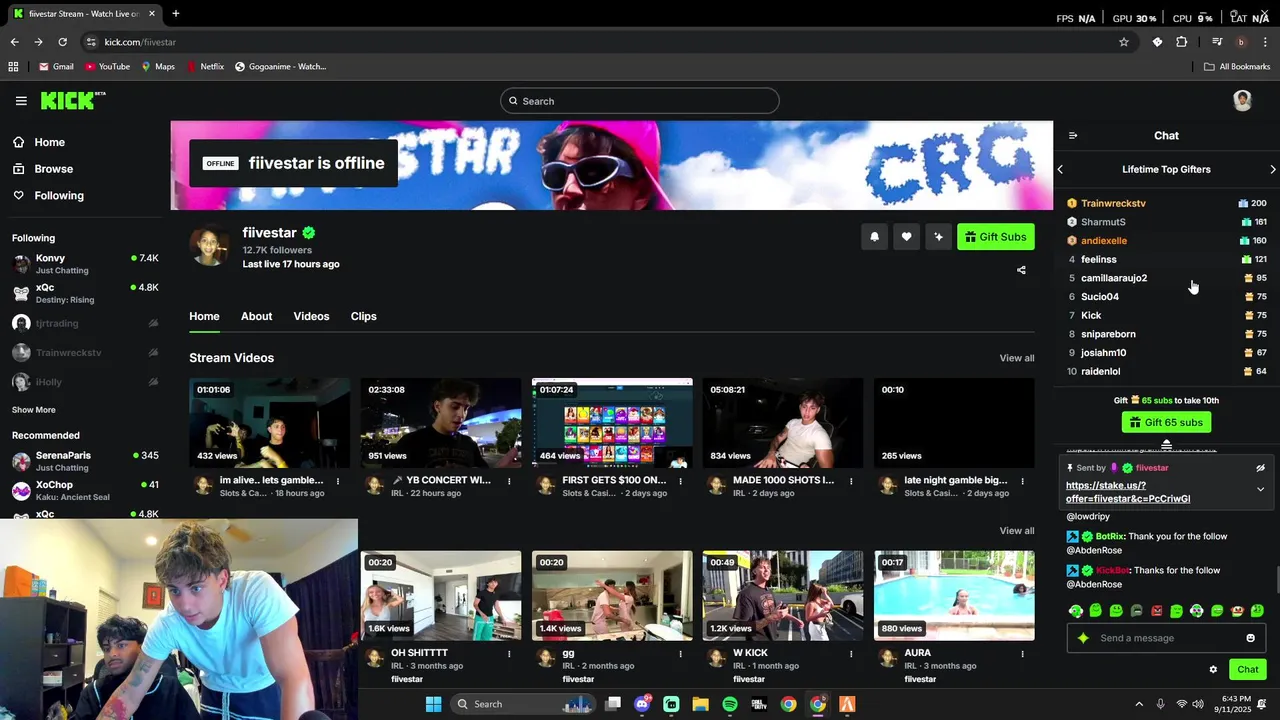Open Spotify from the taskbar
This screenshot has width=1280, height=720.
(730, 704)
